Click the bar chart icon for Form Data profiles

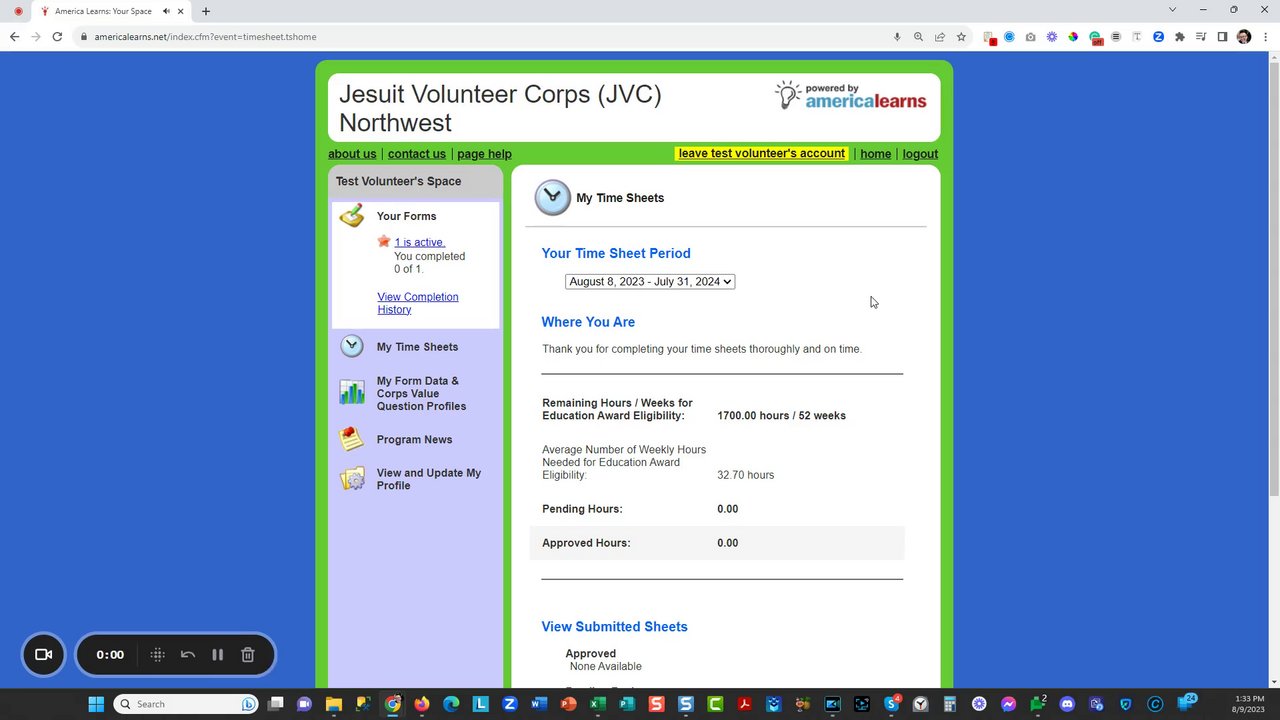click(x=352, y=392)
